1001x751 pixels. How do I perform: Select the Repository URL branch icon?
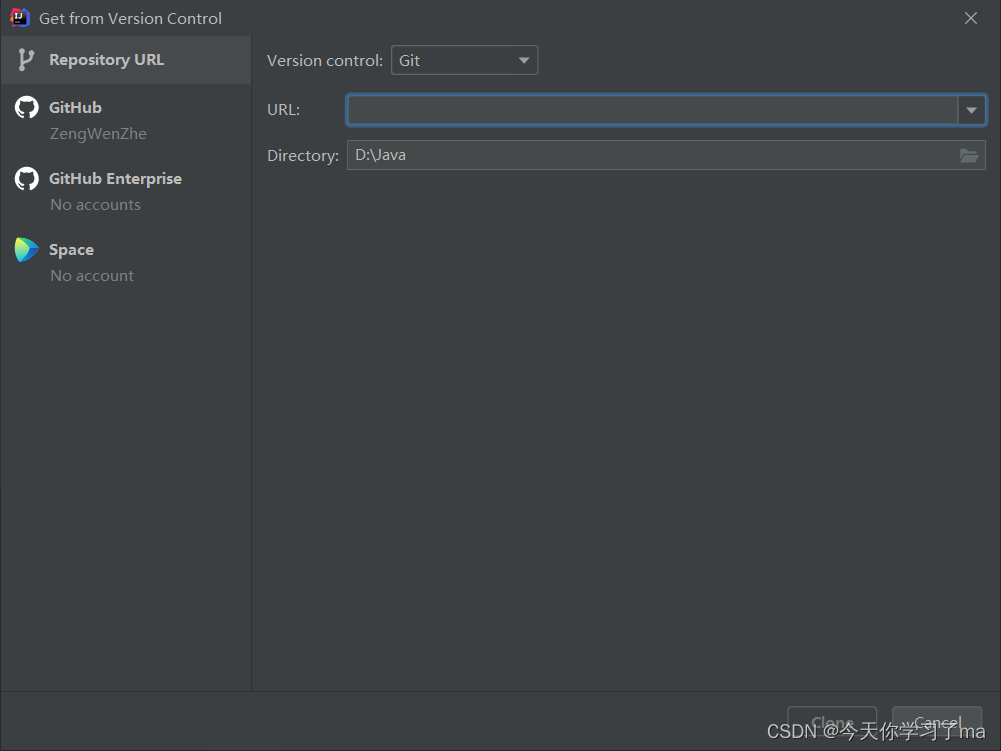26,60
